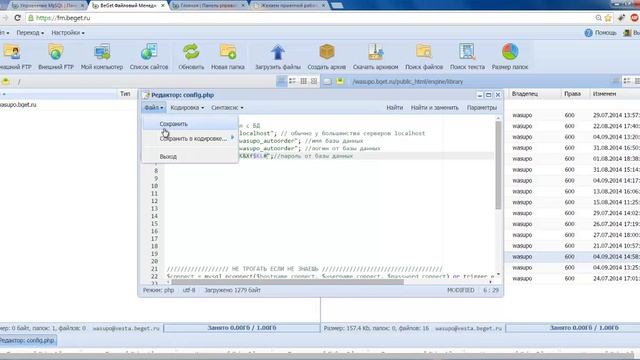Image resolution: width=640 pixels, height=360 pixels.
Task: Select the row dated 24.07.2014 17:01
Action: [x=573, y=278]
